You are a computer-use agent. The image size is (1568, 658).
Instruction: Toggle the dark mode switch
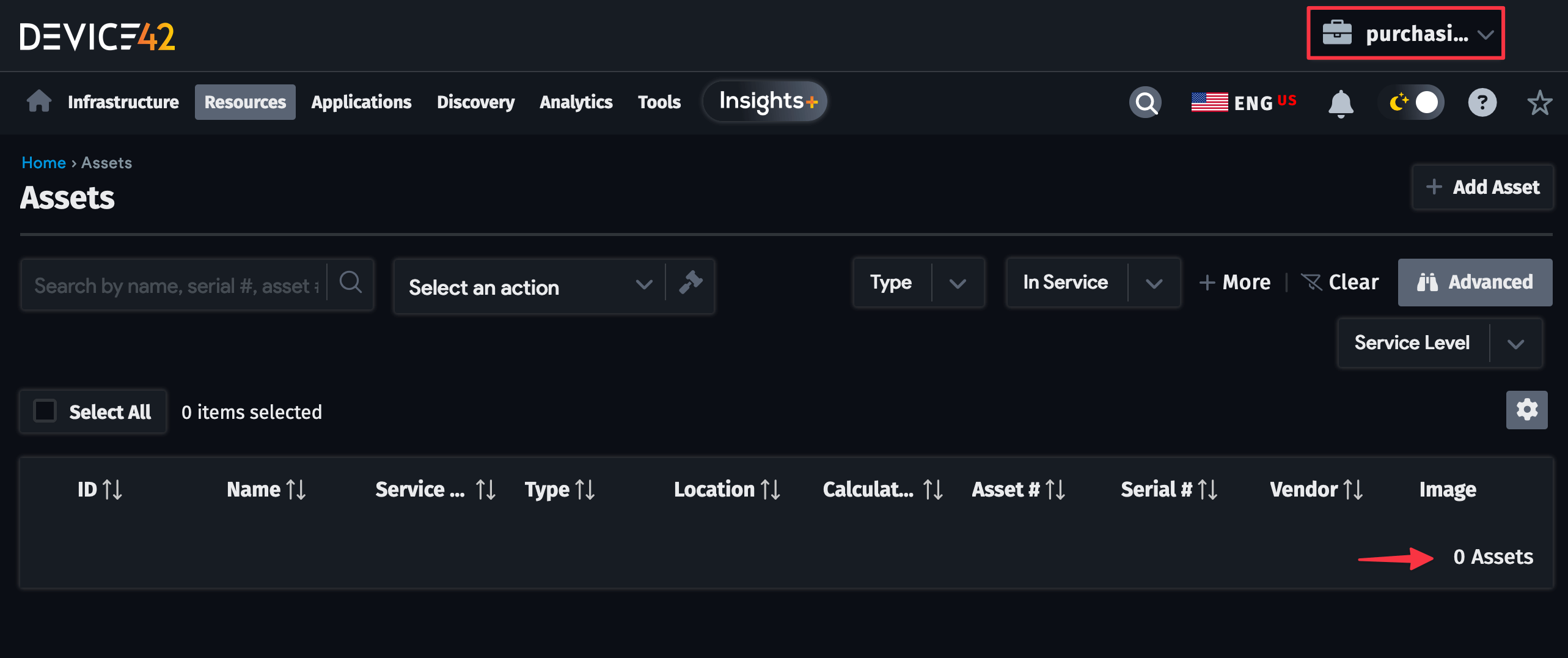click(1412, 102)
